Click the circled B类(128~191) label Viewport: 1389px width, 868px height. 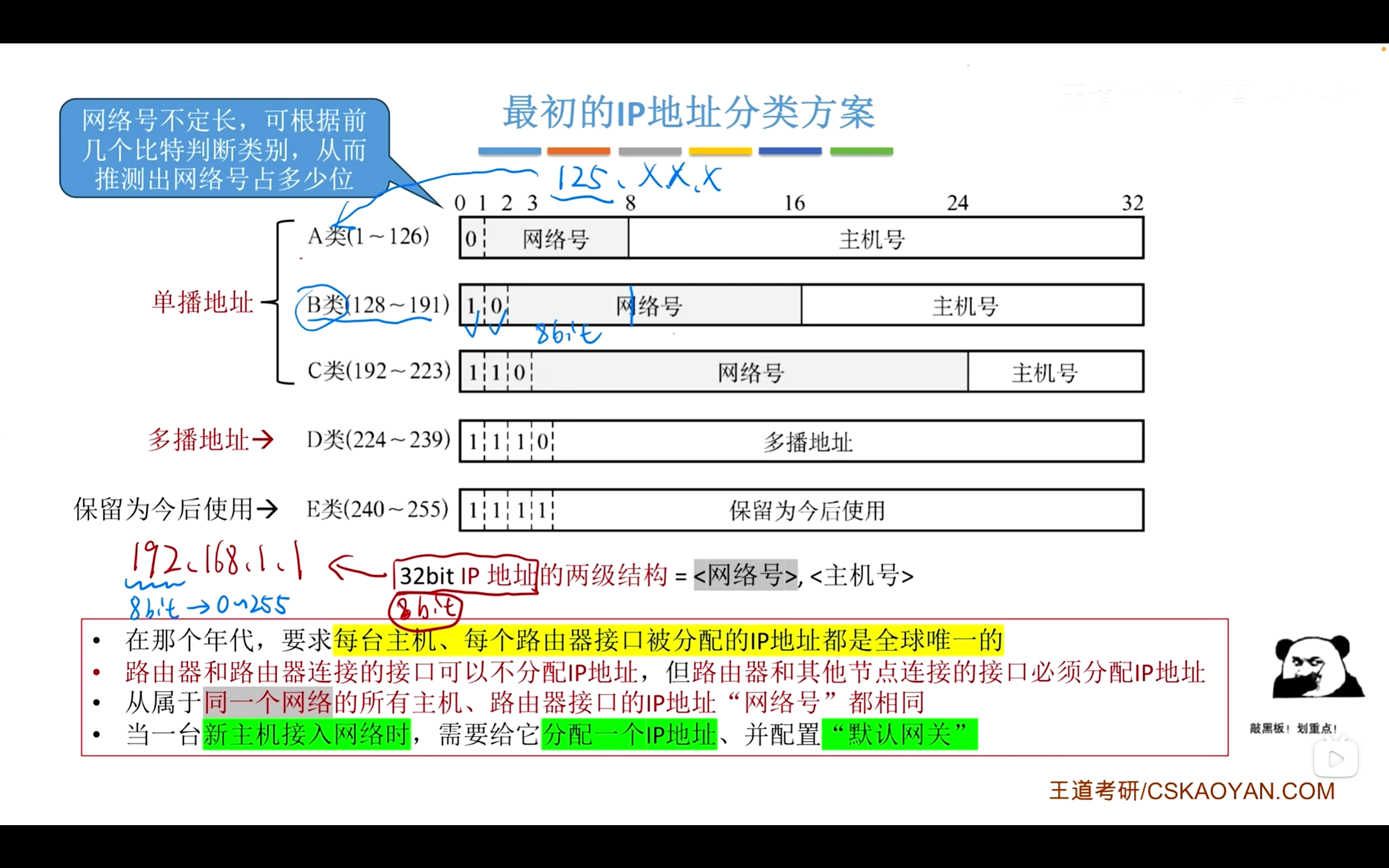(x=378, y=305)
